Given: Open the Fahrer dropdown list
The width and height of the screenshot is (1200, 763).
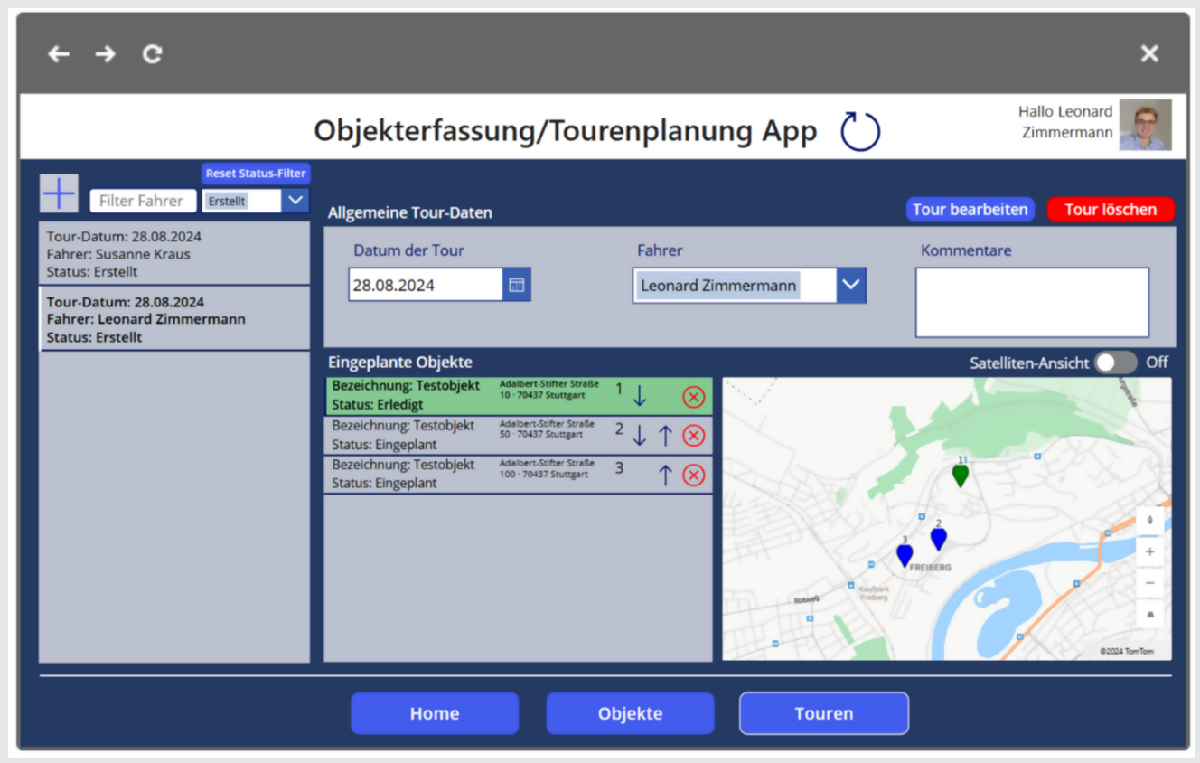Looking at the screenshot, I should click(850, 285).
